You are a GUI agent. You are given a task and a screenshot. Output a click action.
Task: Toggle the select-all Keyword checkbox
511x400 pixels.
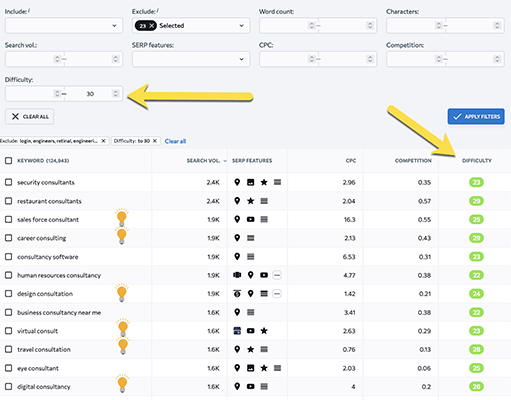click(x=9, y=161)
